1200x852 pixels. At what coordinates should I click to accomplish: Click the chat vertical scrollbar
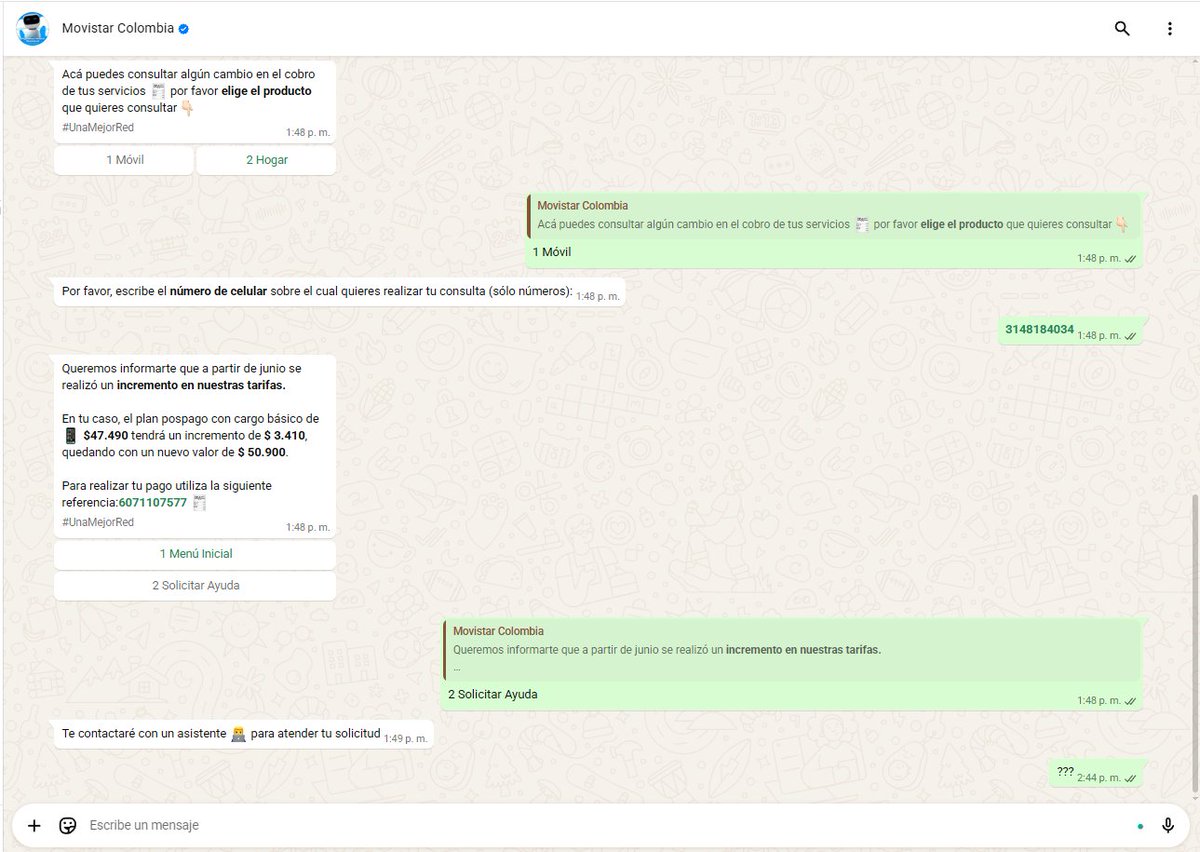coord(1195,645)
